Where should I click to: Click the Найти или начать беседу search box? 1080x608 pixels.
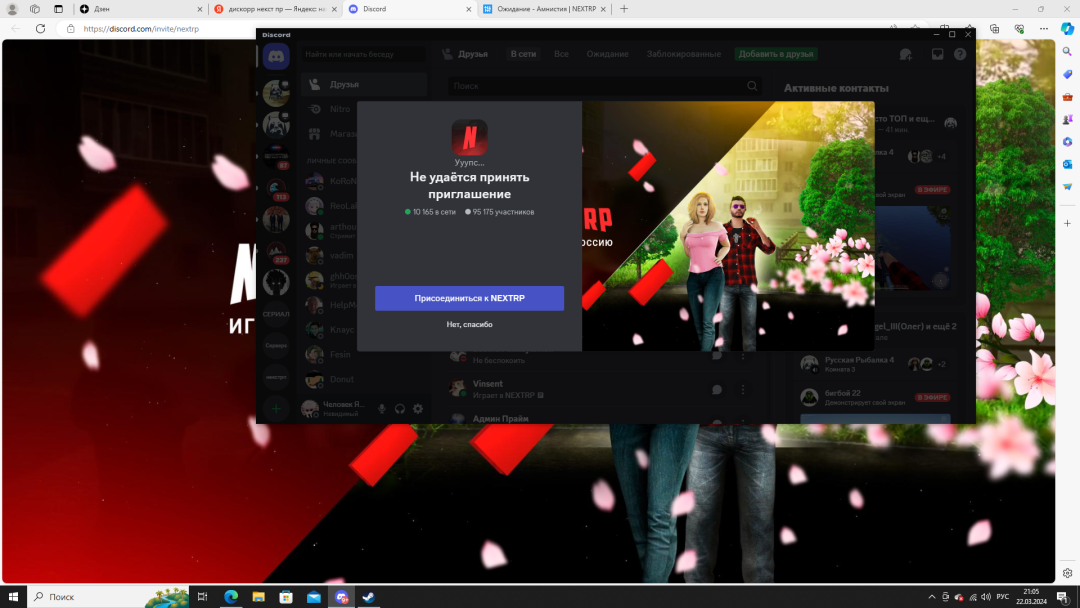click(x=364, y=54)
